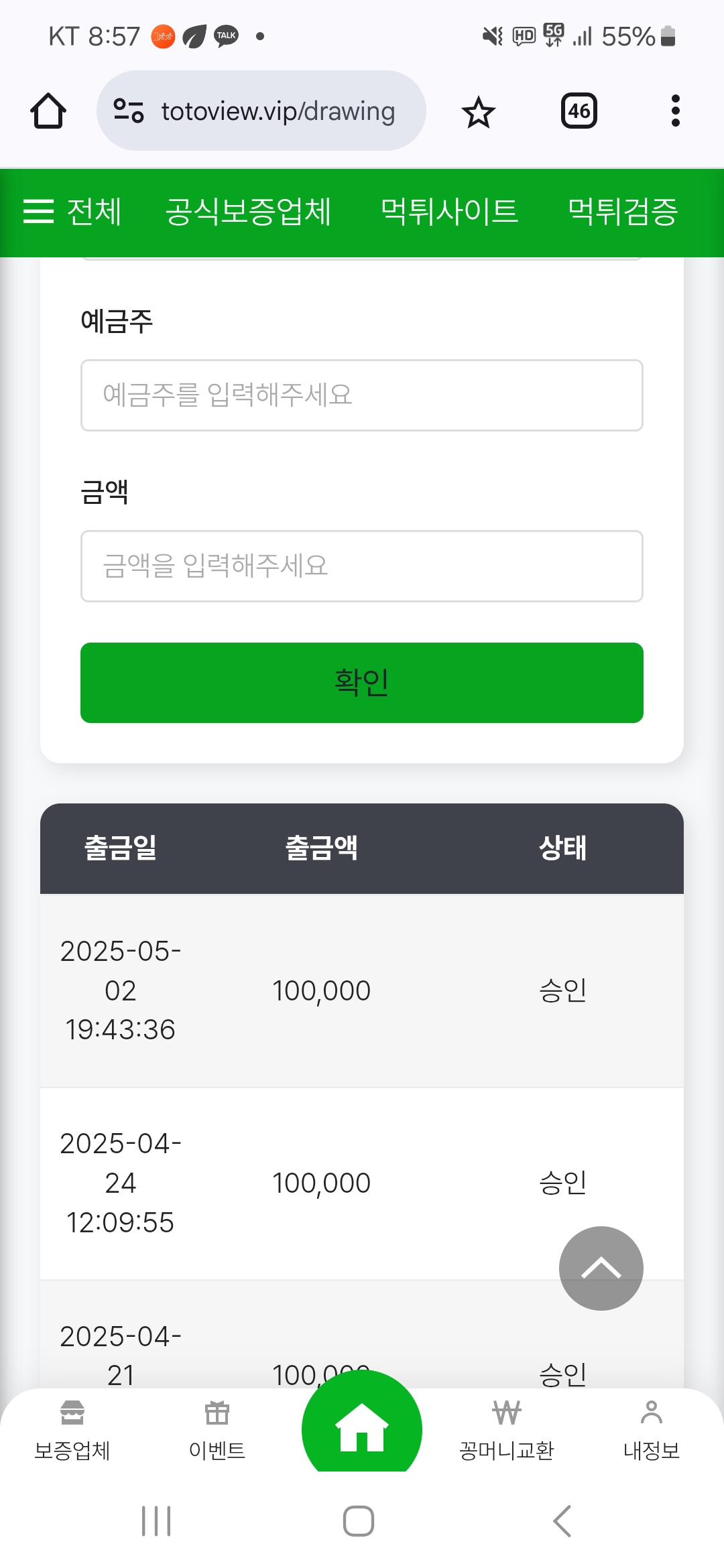Open the 전체 hamburger menu
This screenshot has height=1568, width=724.
[72, 212]
